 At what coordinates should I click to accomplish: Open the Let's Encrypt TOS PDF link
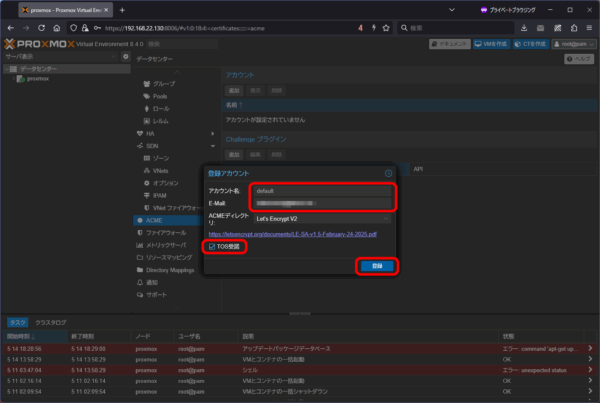(292, 234)
